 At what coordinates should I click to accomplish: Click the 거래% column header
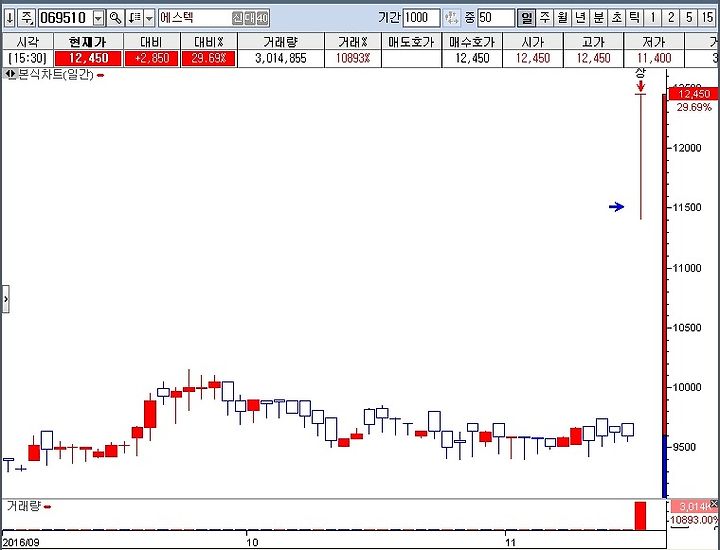coord(353,42)
